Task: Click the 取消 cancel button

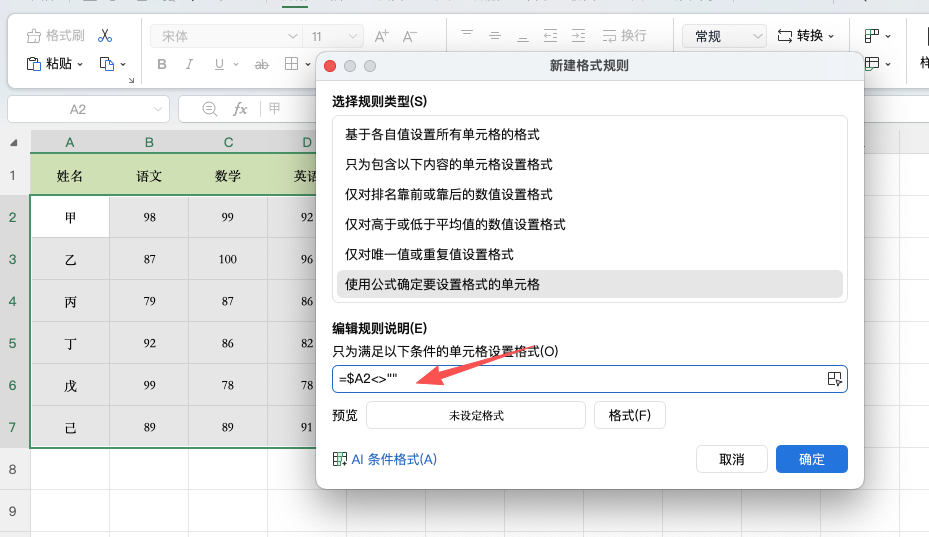Action: 732,459
